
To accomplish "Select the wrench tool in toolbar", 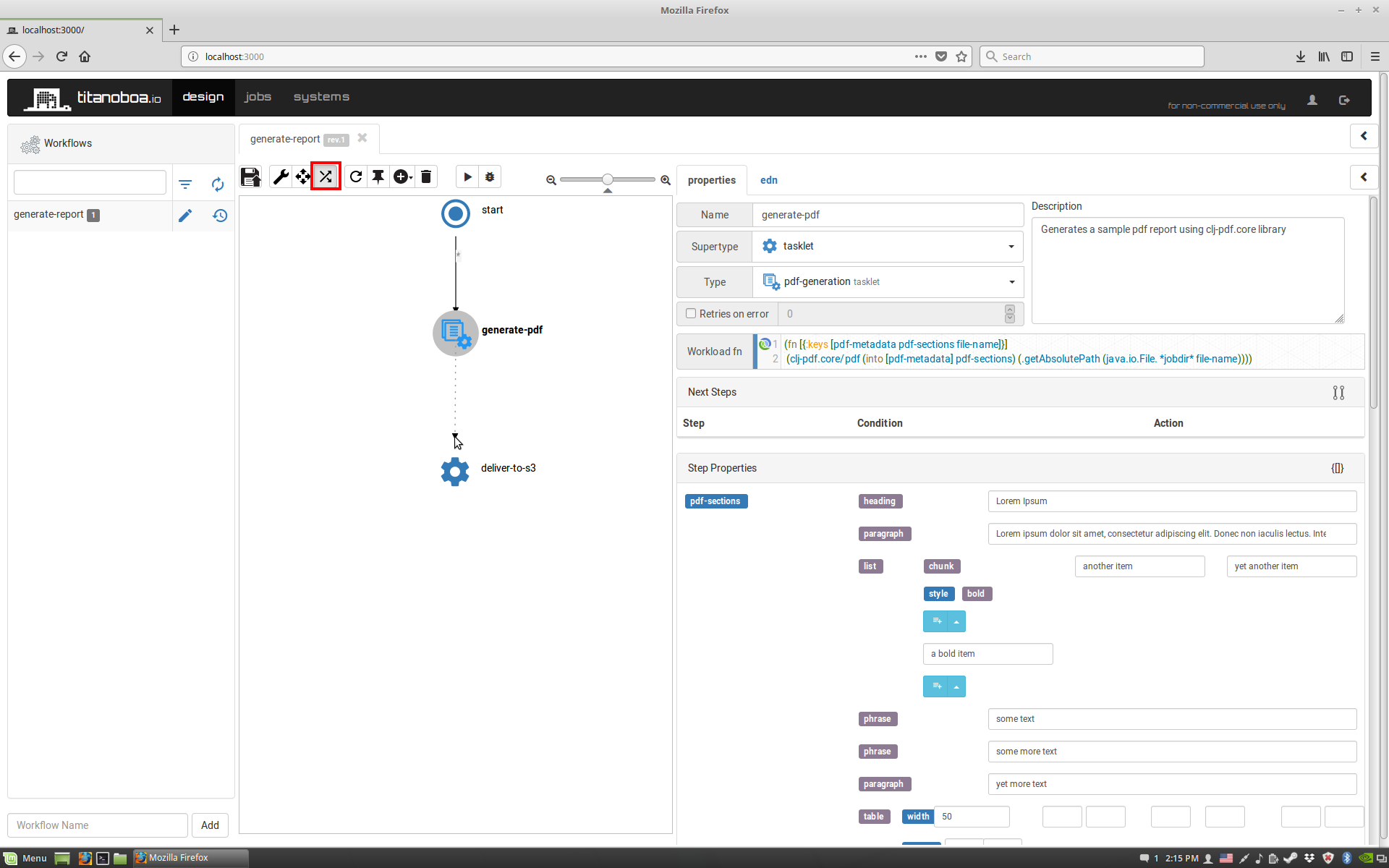I will [x=281, y=176].
